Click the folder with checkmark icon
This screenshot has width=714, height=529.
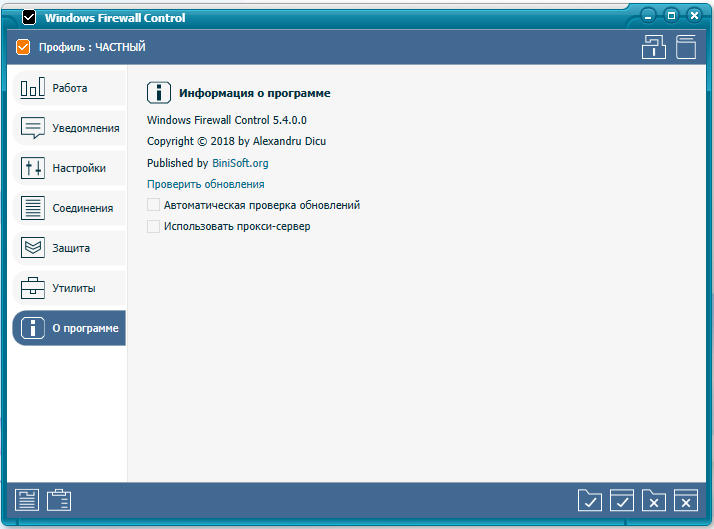click(x=590, y=500)
